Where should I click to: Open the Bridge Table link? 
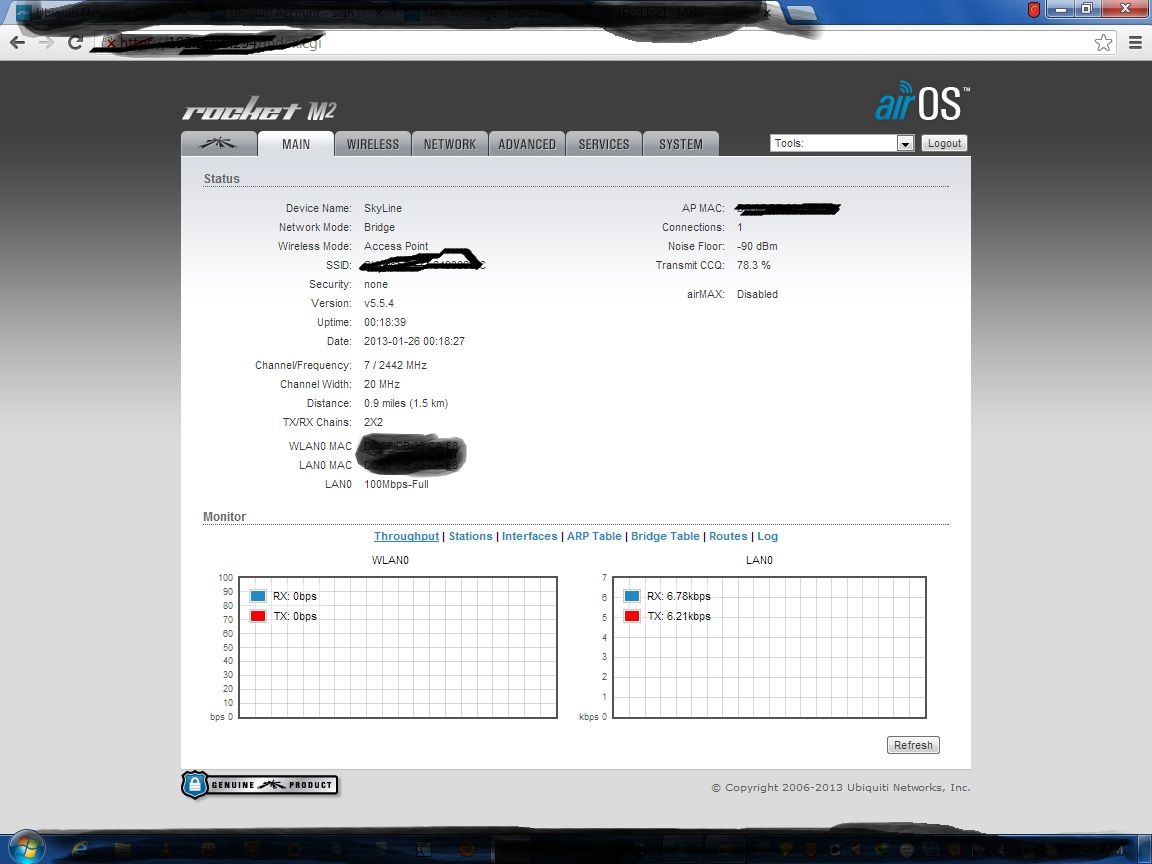tap(665, 536)
